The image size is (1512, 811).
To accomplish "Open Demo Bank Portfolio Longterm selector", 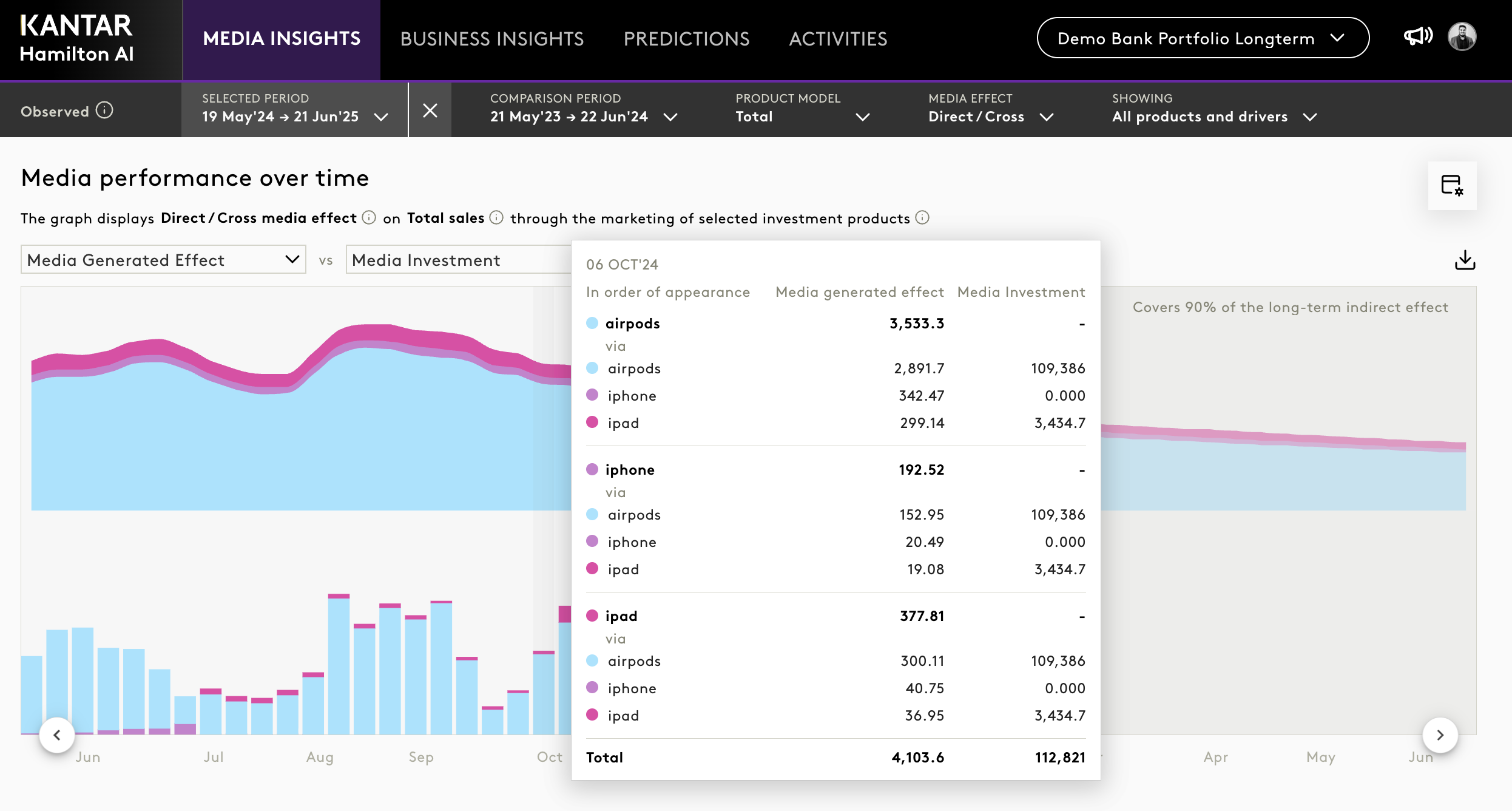I will pos(1203,38).
